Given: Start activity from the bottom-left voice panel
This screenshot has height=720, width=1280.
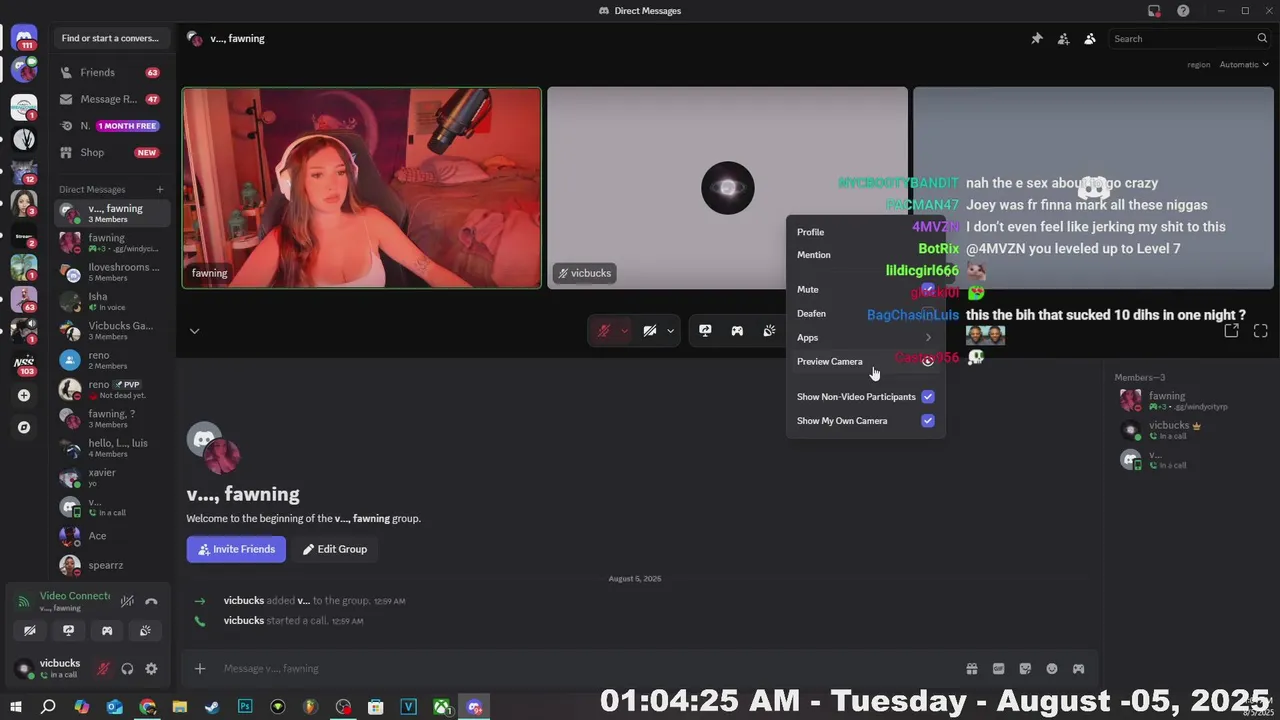Looking at the screenshot, I should click(x=107, y=631).
